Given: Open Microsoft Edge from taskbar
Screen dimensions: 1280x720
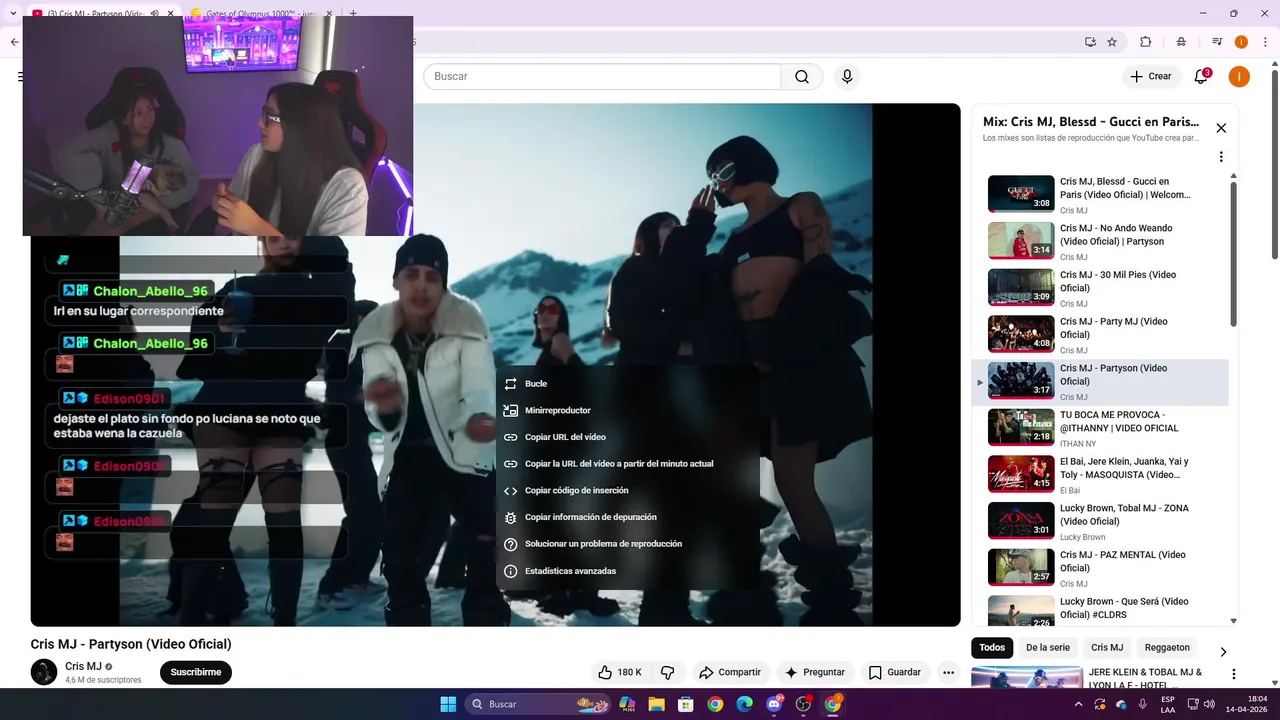Looking at the screenshot, I should click(x=744, y=704).
